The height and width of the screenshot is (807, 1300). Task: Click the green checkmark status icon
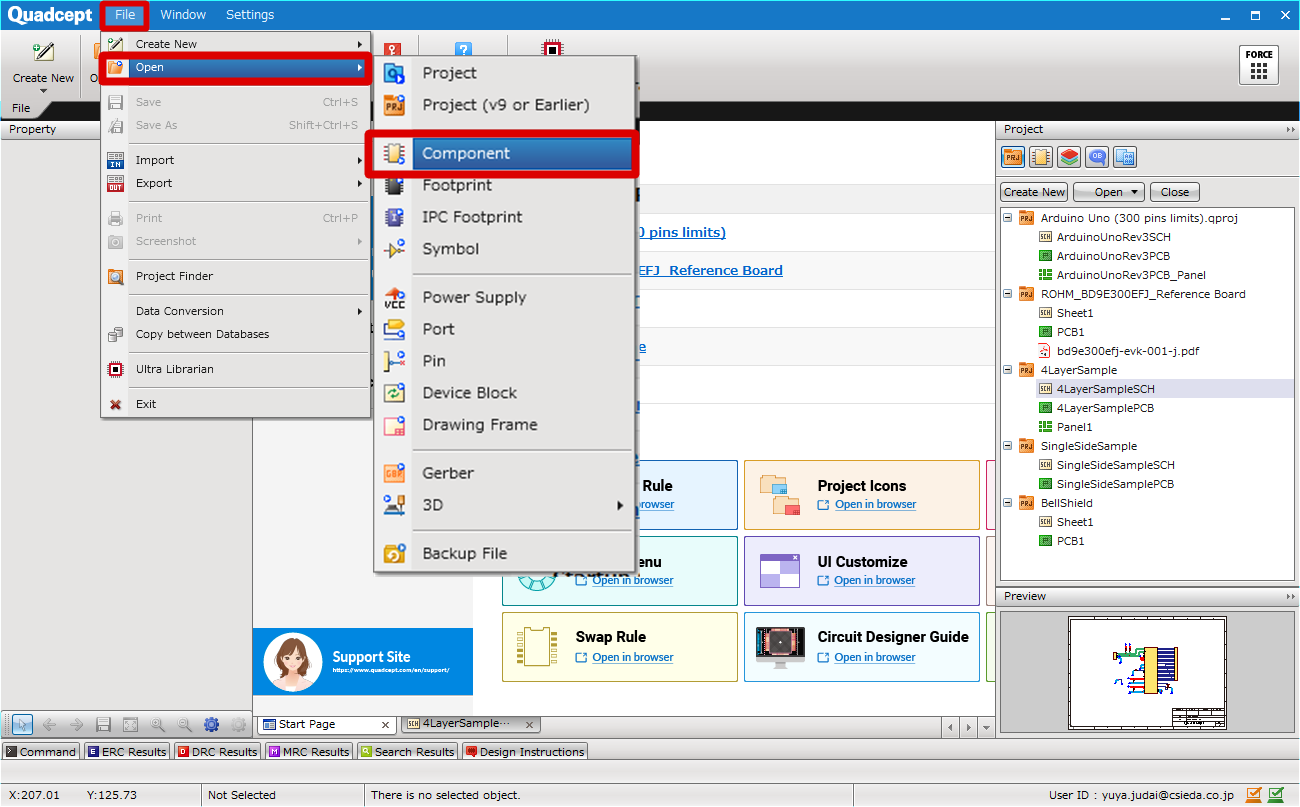(x=1276, y=795)
